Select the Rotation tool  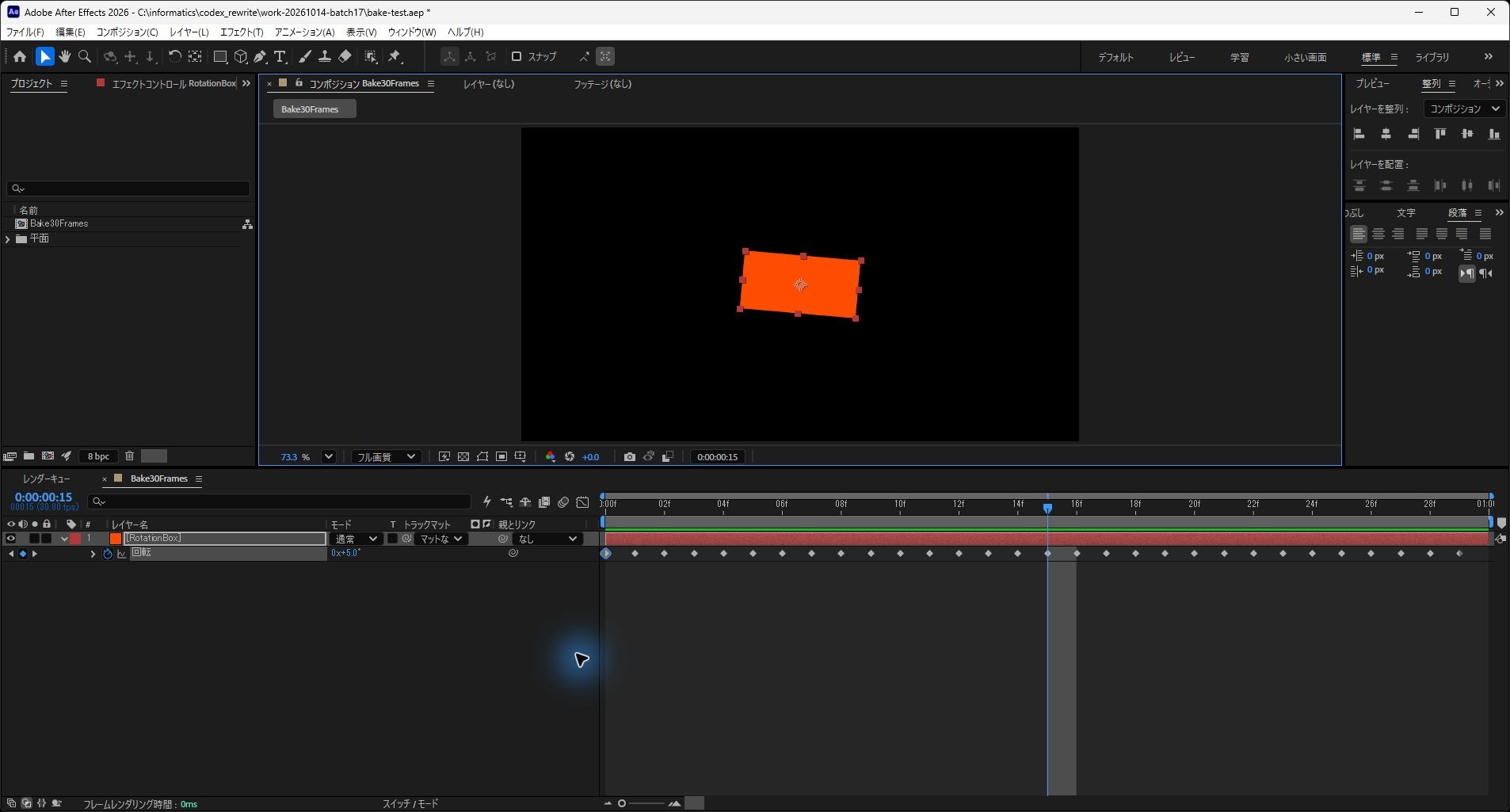tap(174, 56)
